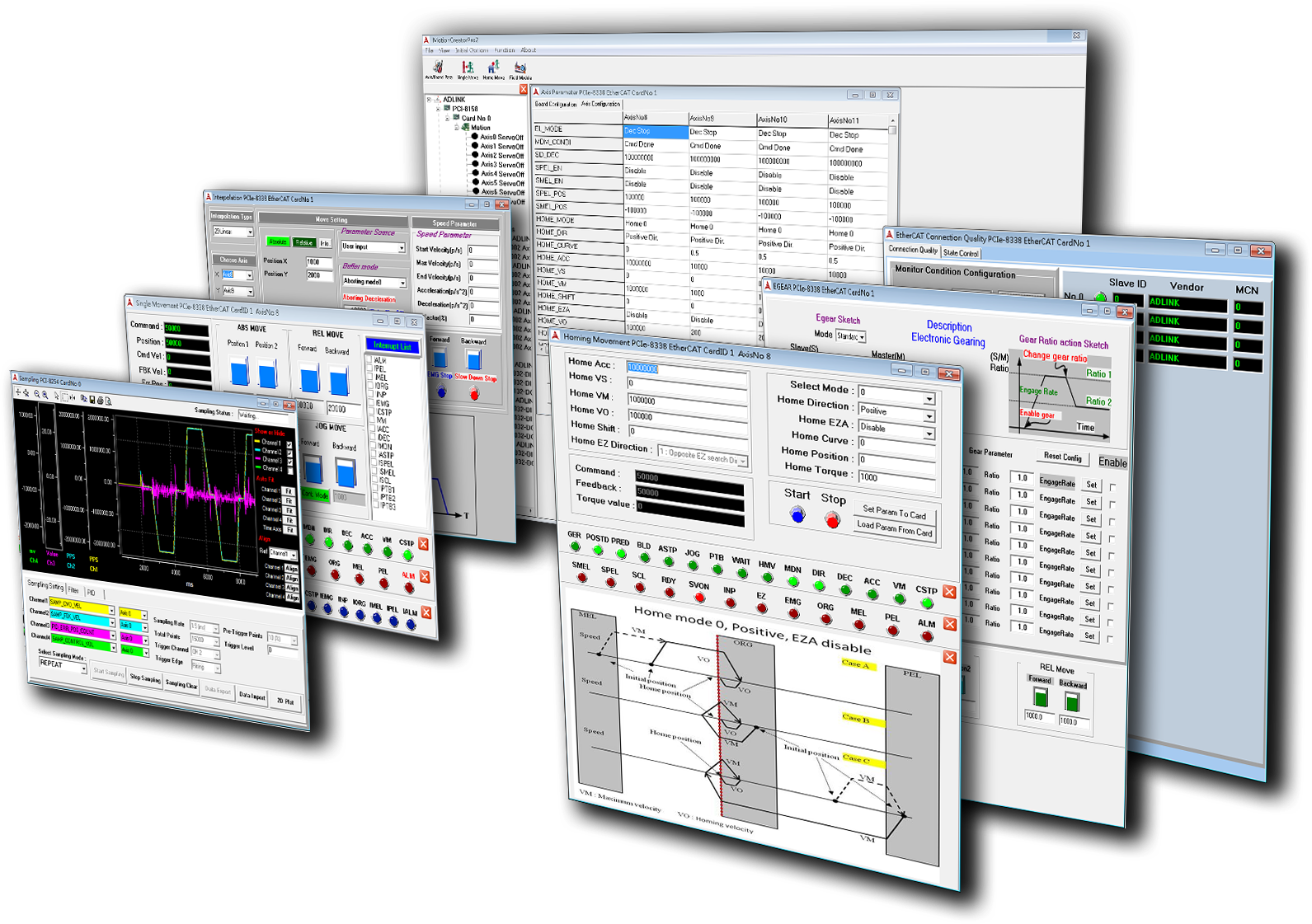1312x924 pixels.
Task: Close the CSTP status row in Homing Movement
Action: tap(949, 592)
